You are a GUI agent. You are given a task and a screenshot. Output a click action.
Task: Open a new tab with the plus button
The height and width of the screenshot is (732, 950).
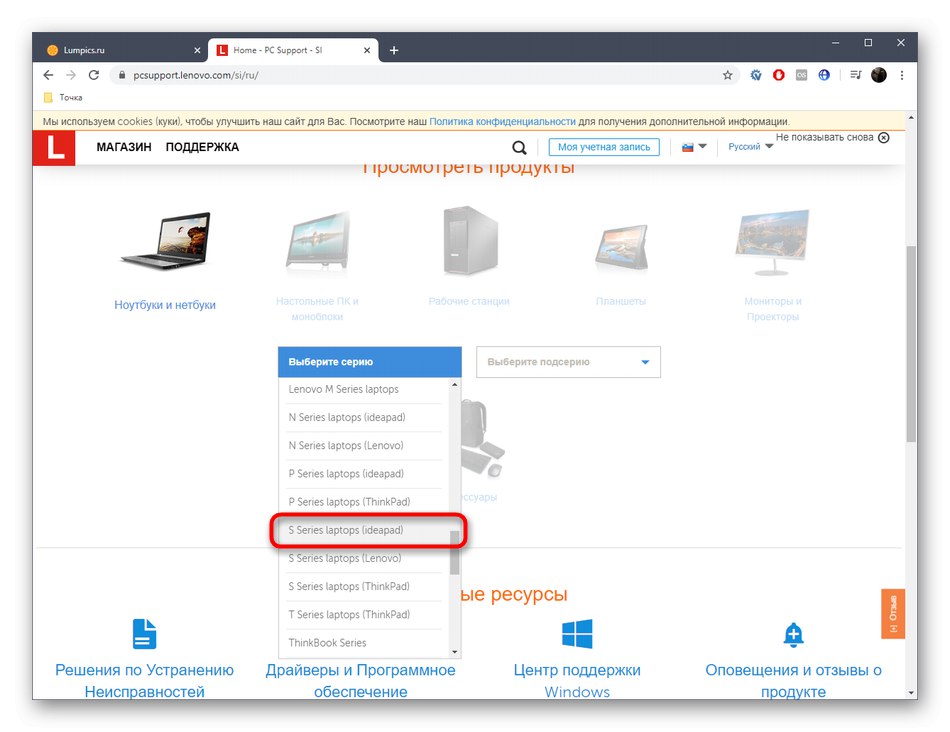tap(394, 50)
